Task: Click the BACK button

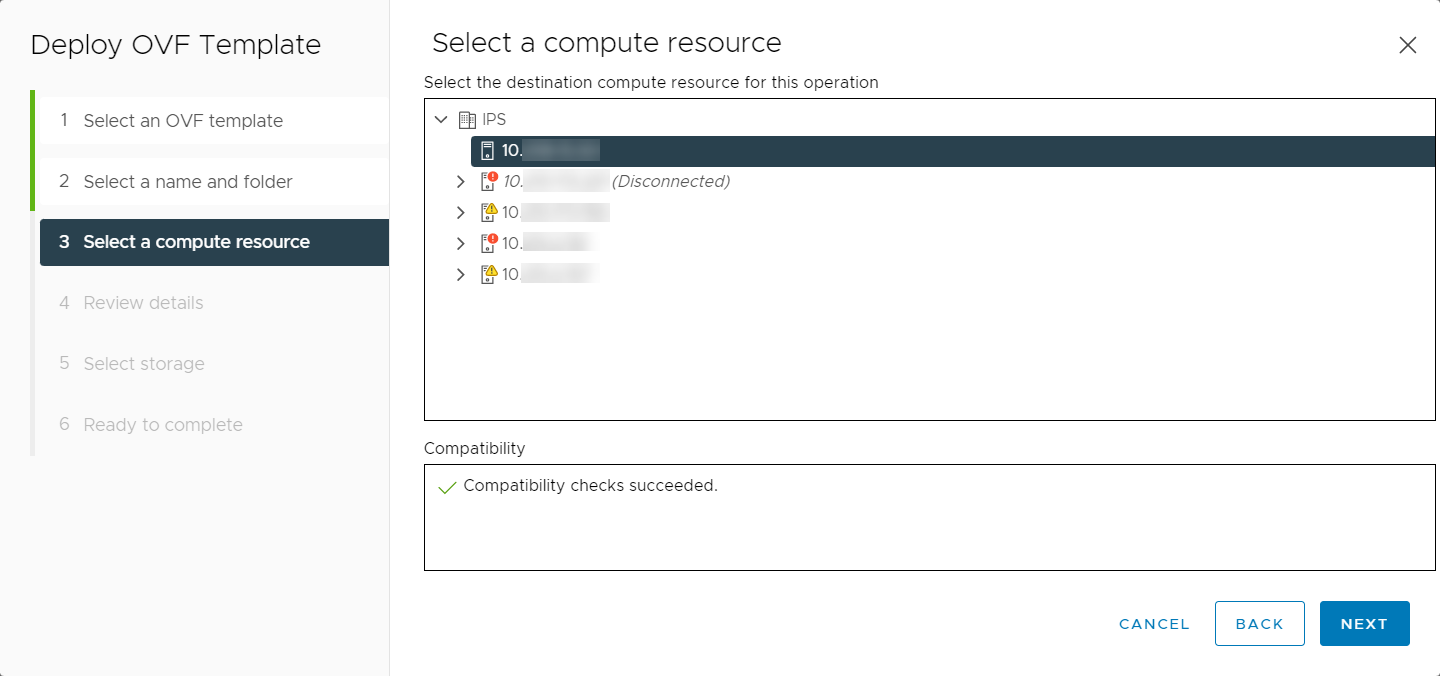Action: click(1260, 624)
